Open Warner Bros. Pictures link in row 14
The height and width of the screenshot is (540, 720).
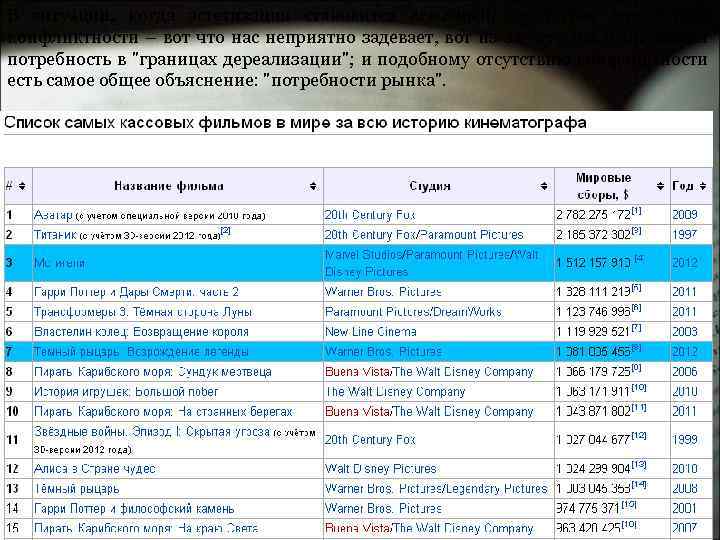(383, 509)
